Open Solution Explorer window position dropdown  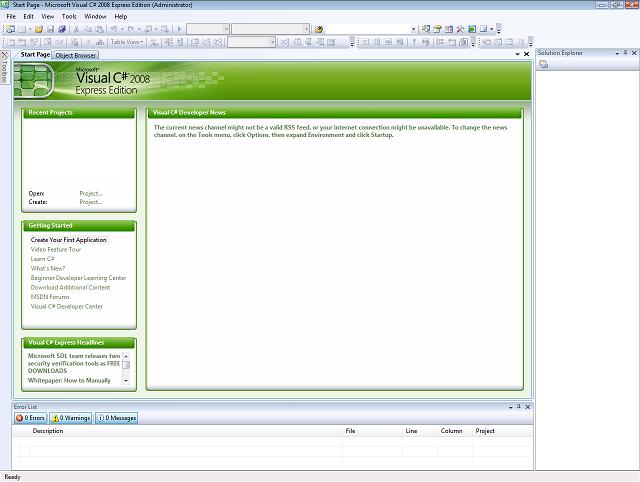[x=617, y=53]
